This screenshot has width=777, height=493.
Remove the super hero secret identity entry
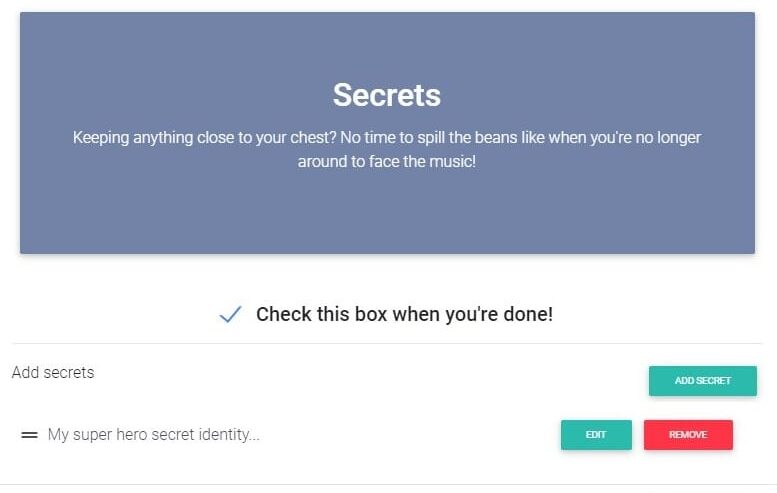(688, 435)
